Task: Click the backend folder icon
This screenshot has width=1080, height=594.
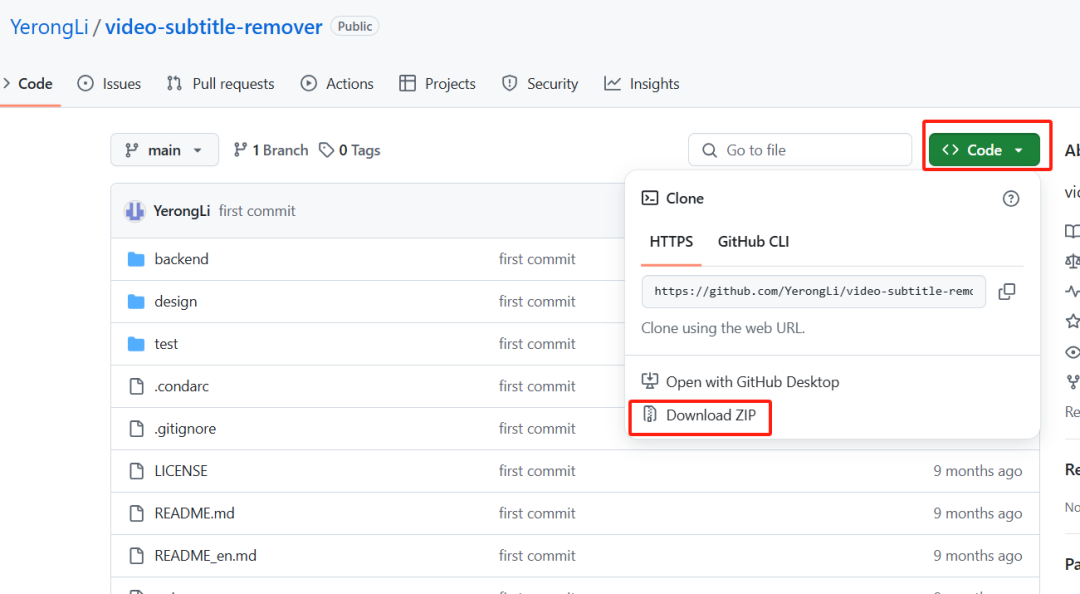Action: click(136, 259)
